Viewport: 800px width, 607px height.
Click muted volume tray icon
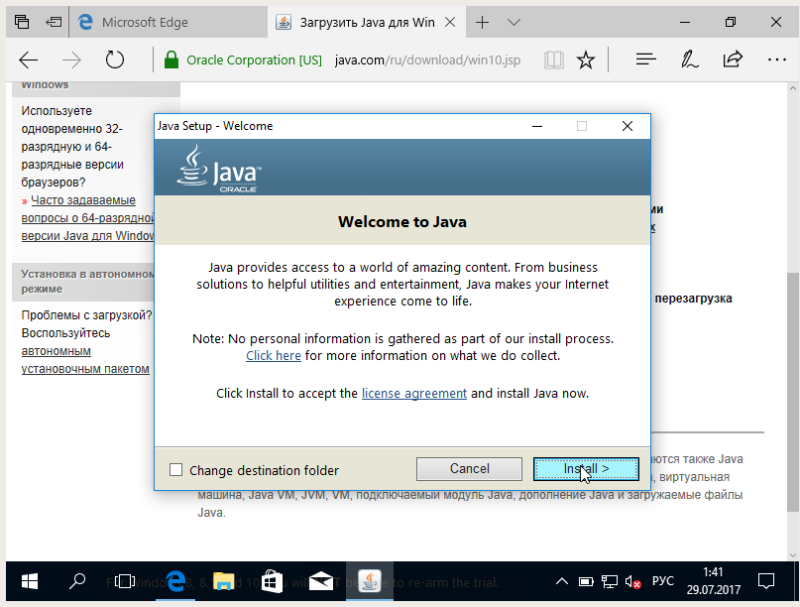click(633, 581)
